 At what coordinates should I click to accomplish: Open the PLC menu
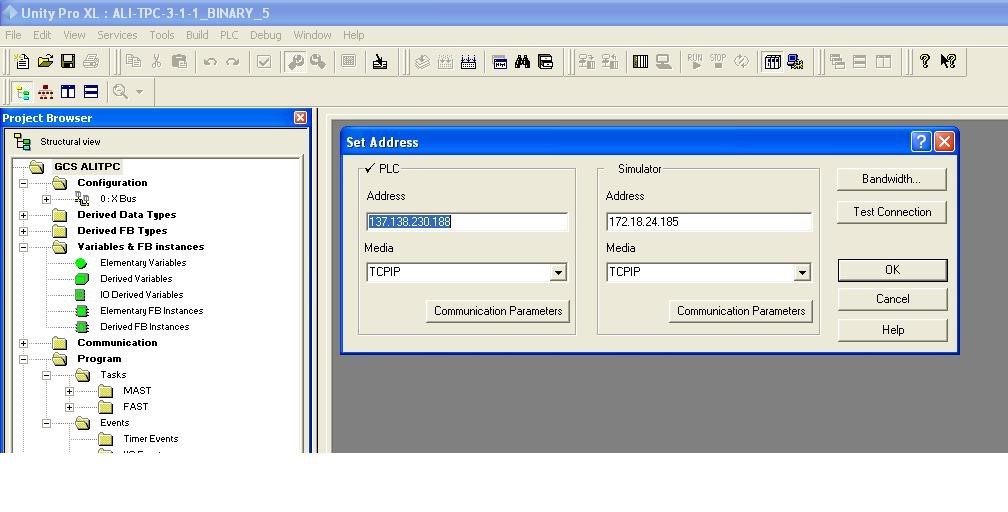tap(229, 35)
